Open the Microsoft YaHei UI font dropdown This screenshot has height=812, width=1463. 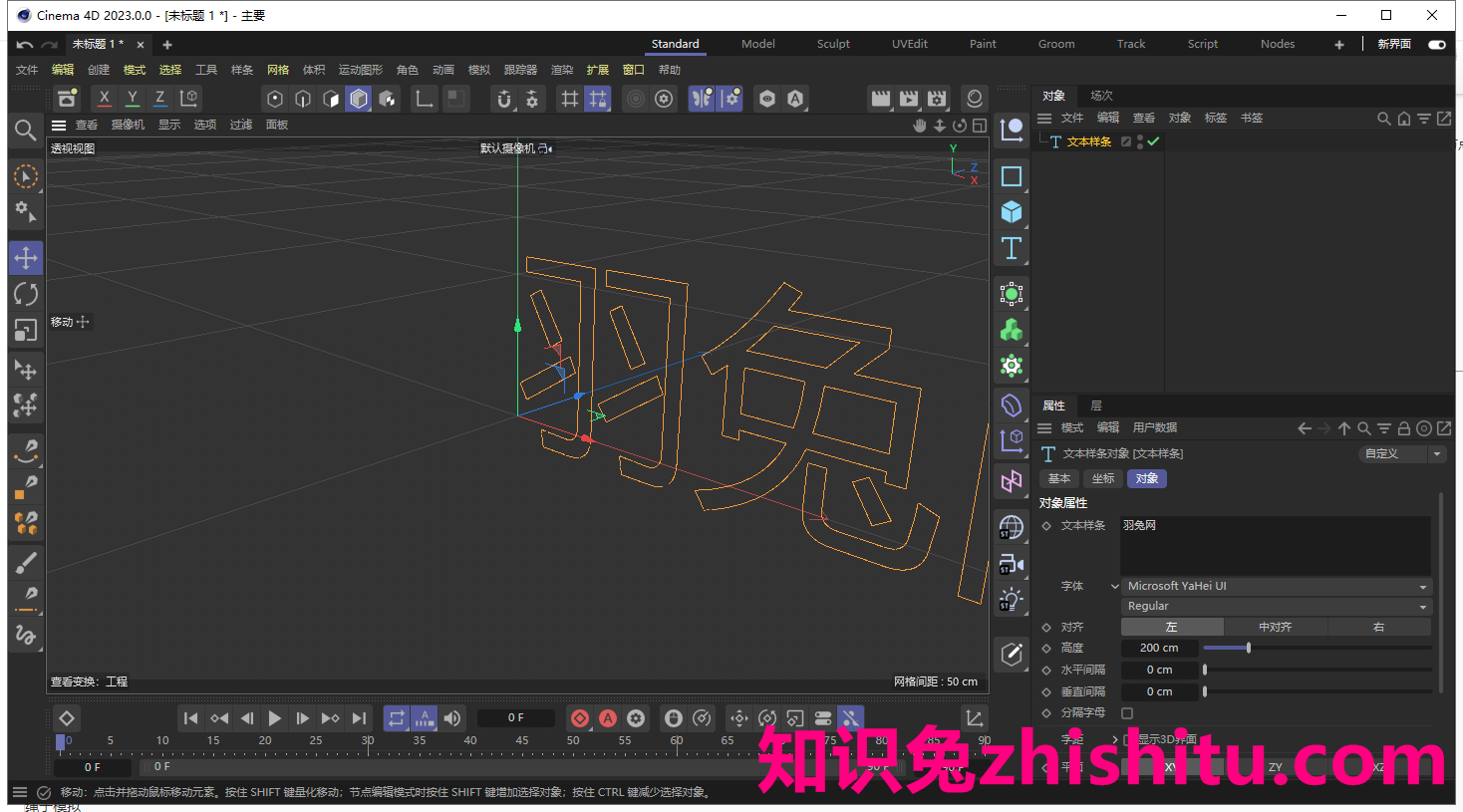coord(1276,586)
